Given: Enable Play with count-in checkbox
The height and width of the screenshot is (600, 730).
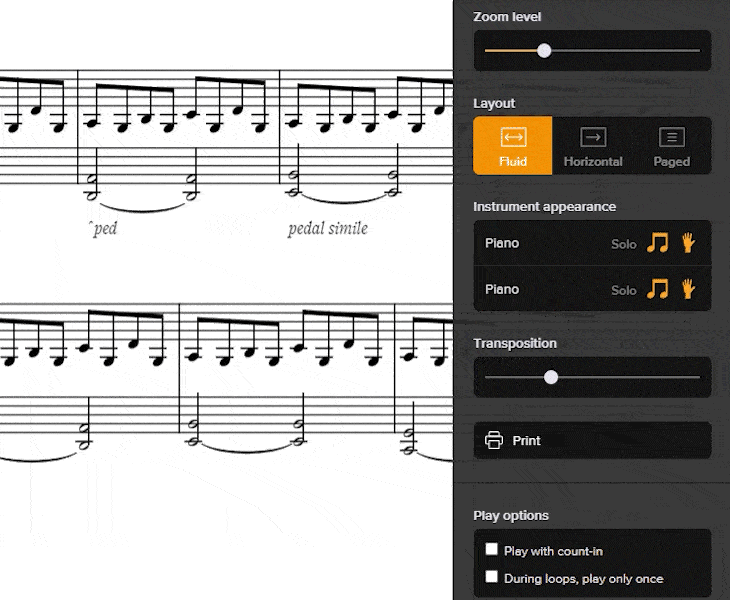Looking at the screenshot, I should (491, 549).
